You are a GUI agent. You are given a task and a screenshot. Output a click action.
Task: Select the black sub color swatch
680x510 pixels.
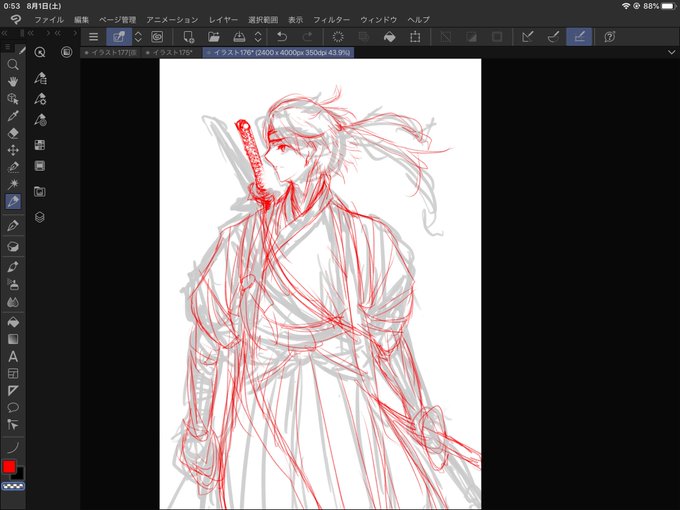click(x=19, y=474)
